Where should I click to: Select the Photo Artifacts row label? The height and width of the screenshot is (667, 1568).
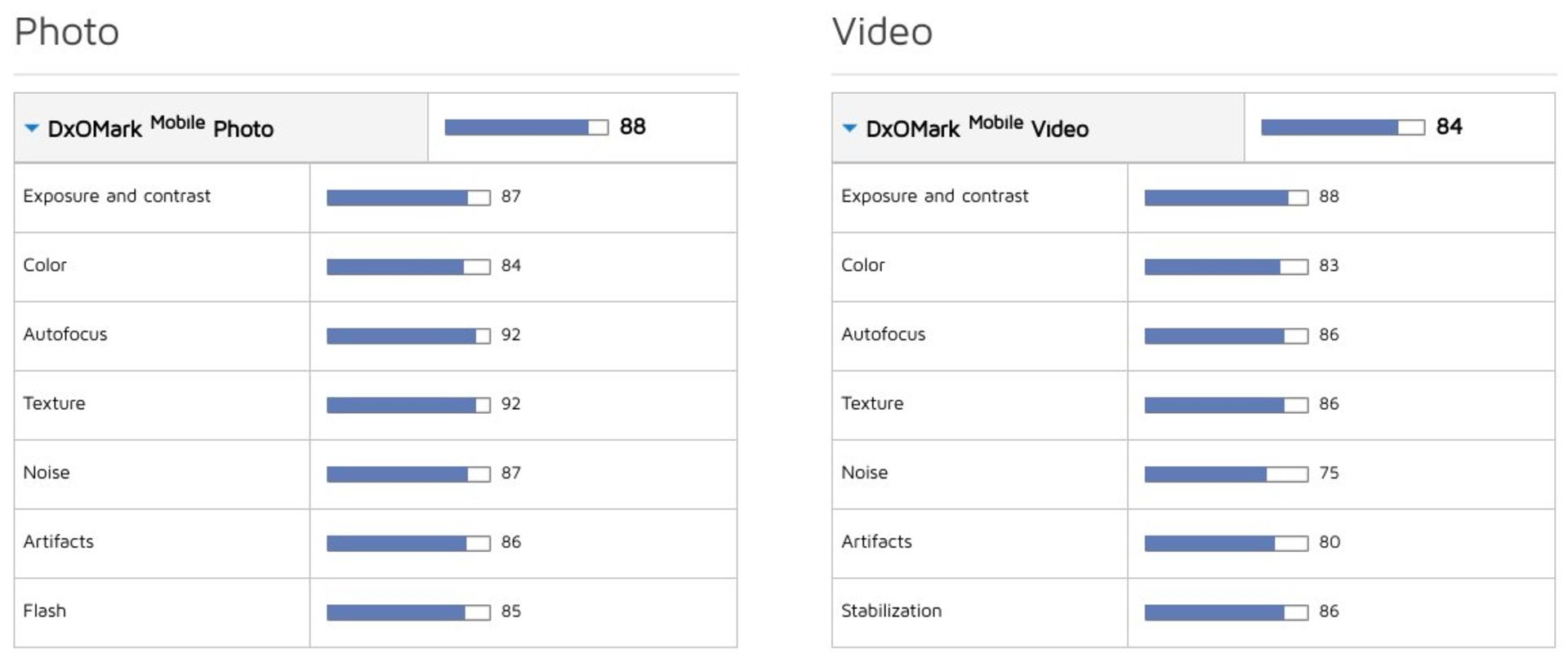click(58, 541)
